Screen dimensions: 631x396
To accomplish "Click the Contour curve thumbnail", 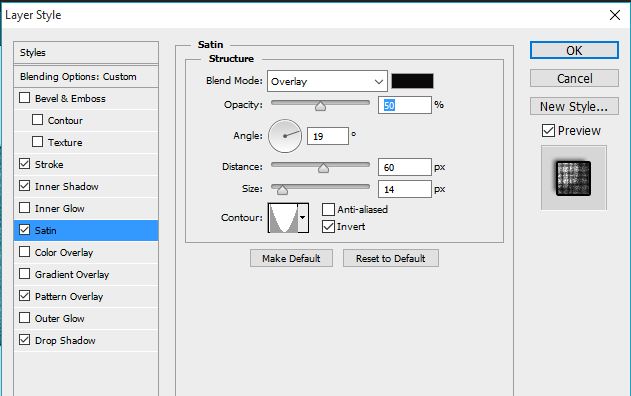I will pyautogui.click(x=283, y=218).
